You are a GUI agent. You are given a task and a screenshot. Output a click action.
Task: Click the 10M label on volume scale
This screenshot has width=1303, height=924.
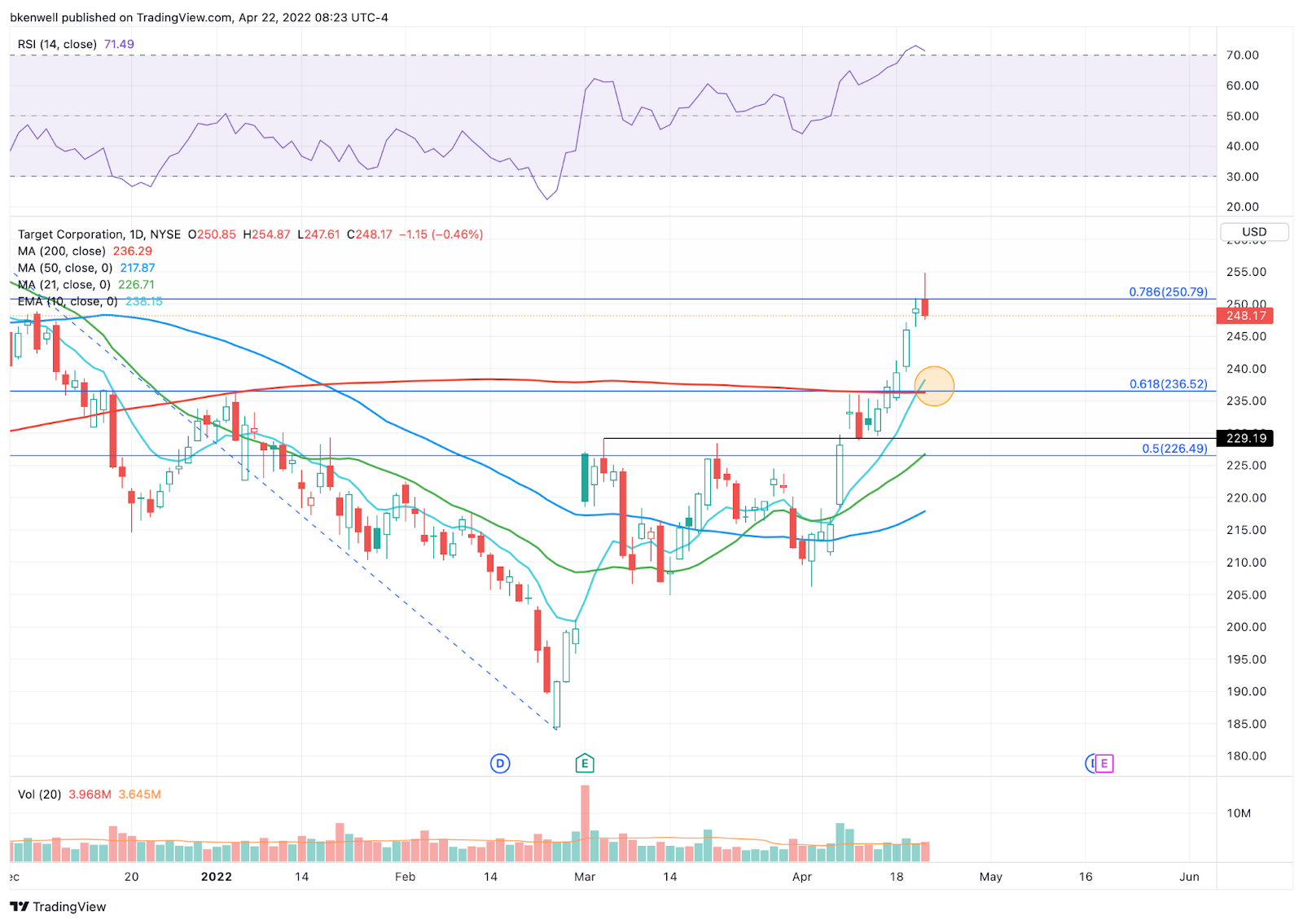click(x=1239, y=813)
